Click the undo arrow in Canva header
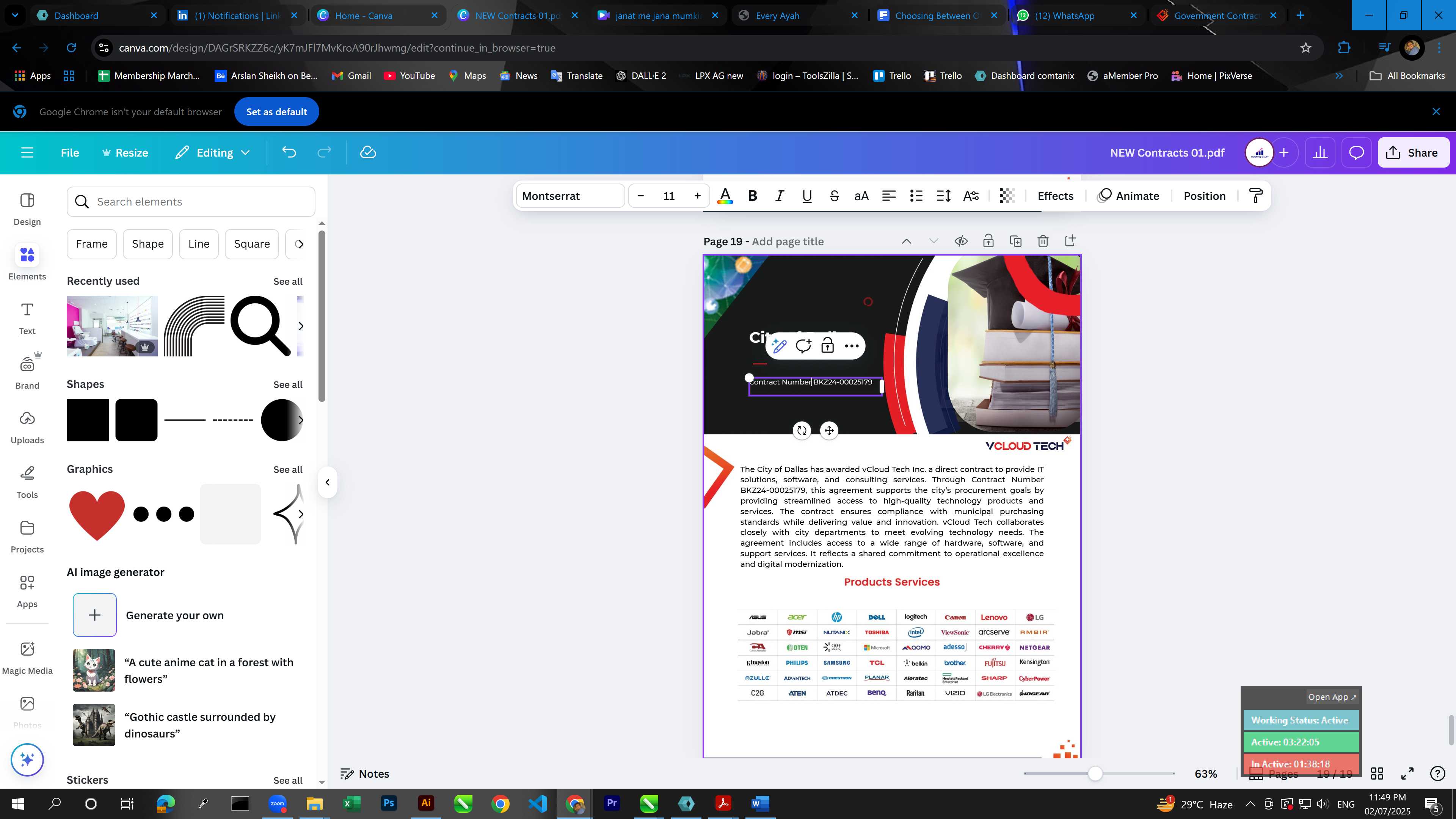 point(289,152)
